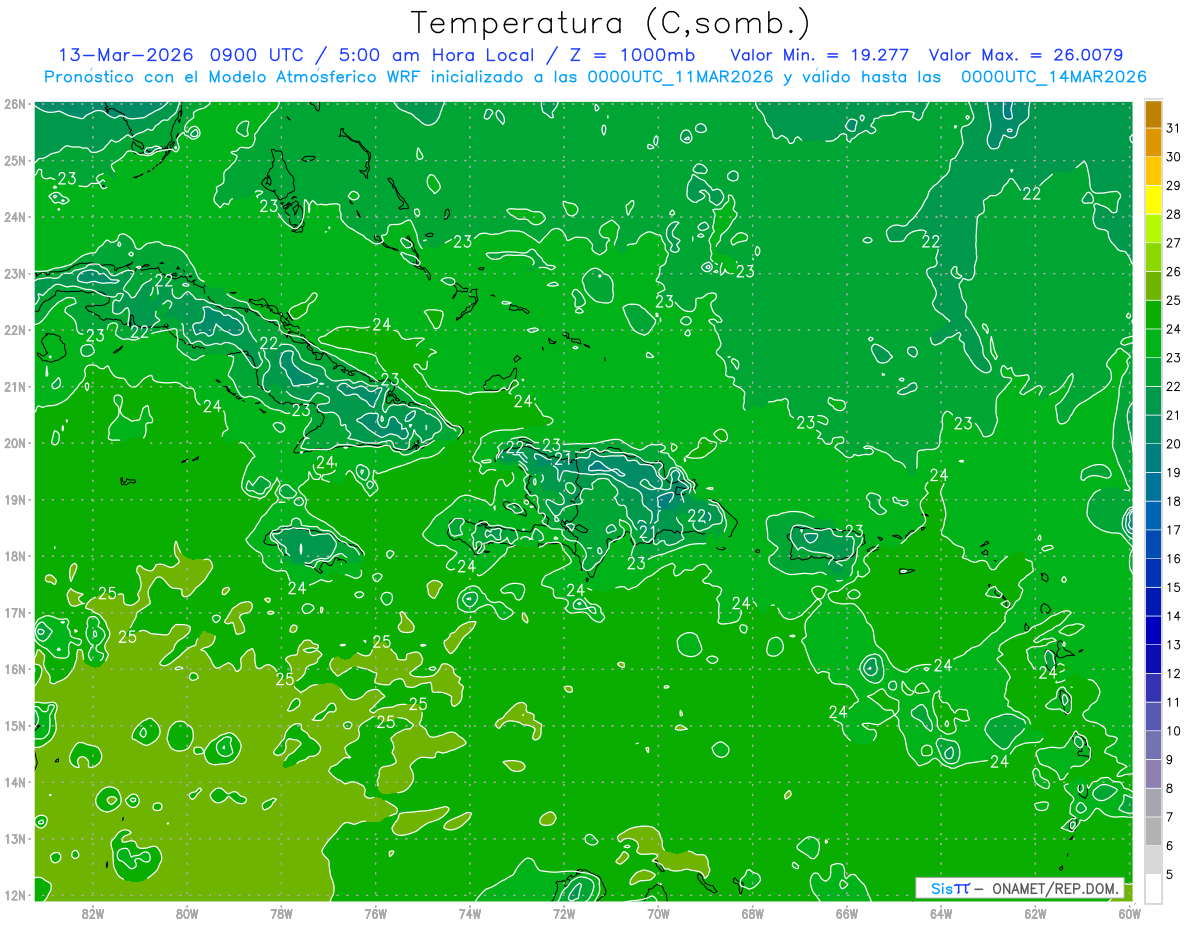Image resolution: width=1200 pixels, height=927 pixels.
Task: Click legend value "28" on the color scale
Action: (x=1173, y=214)
